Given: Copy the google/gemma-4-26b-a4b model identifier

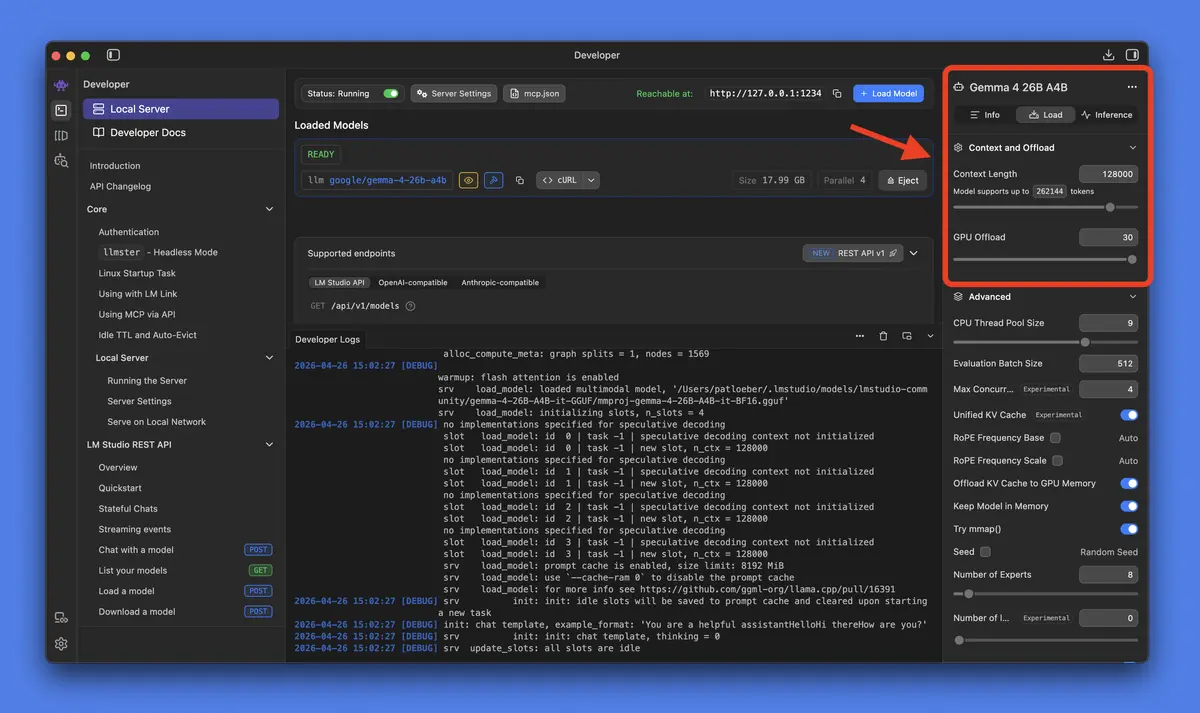Looking at the screenshot, I should click(x=520, y=181).
